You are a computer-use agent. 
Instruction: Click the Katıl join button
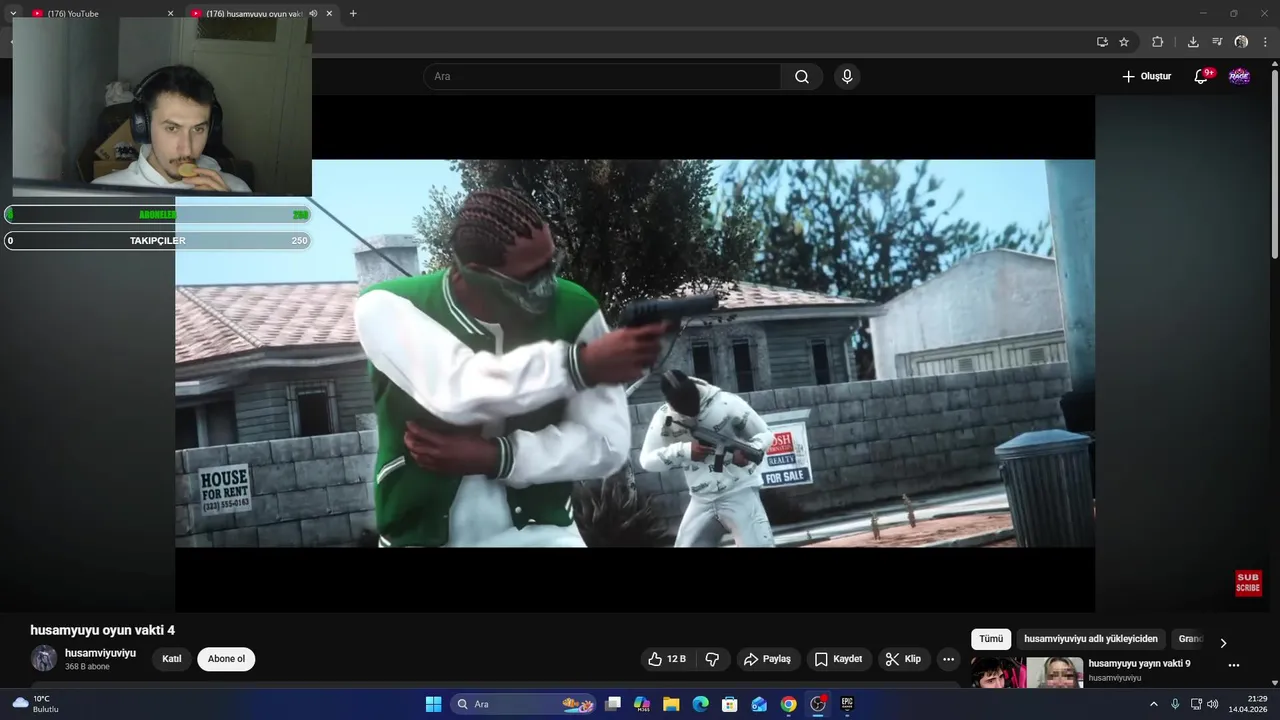click(x=172, y=659)
